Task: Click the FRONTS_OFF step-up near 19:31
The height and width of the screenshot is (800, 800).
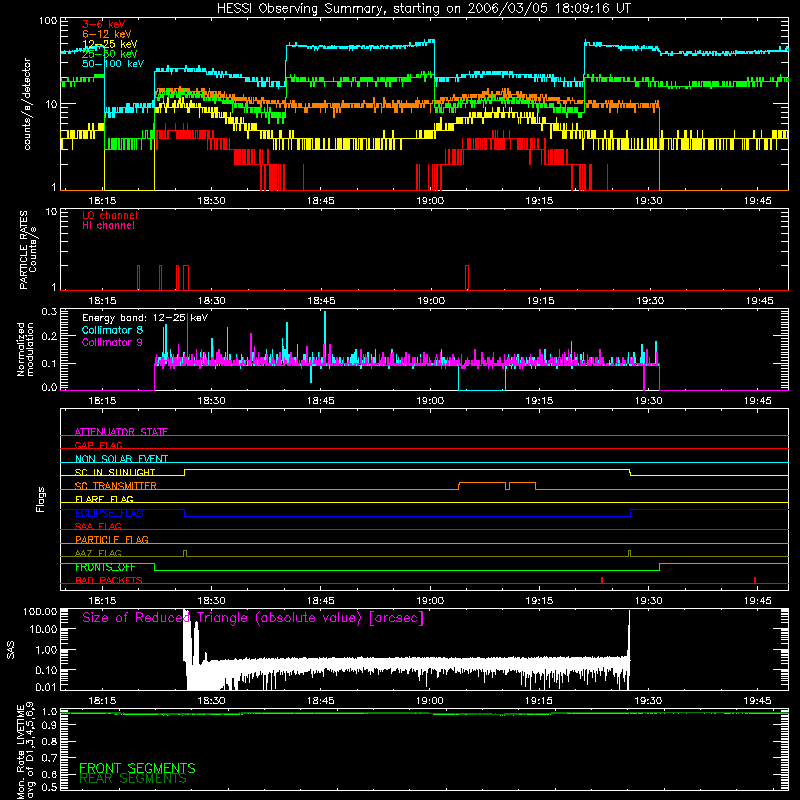Action: (659, 567)
